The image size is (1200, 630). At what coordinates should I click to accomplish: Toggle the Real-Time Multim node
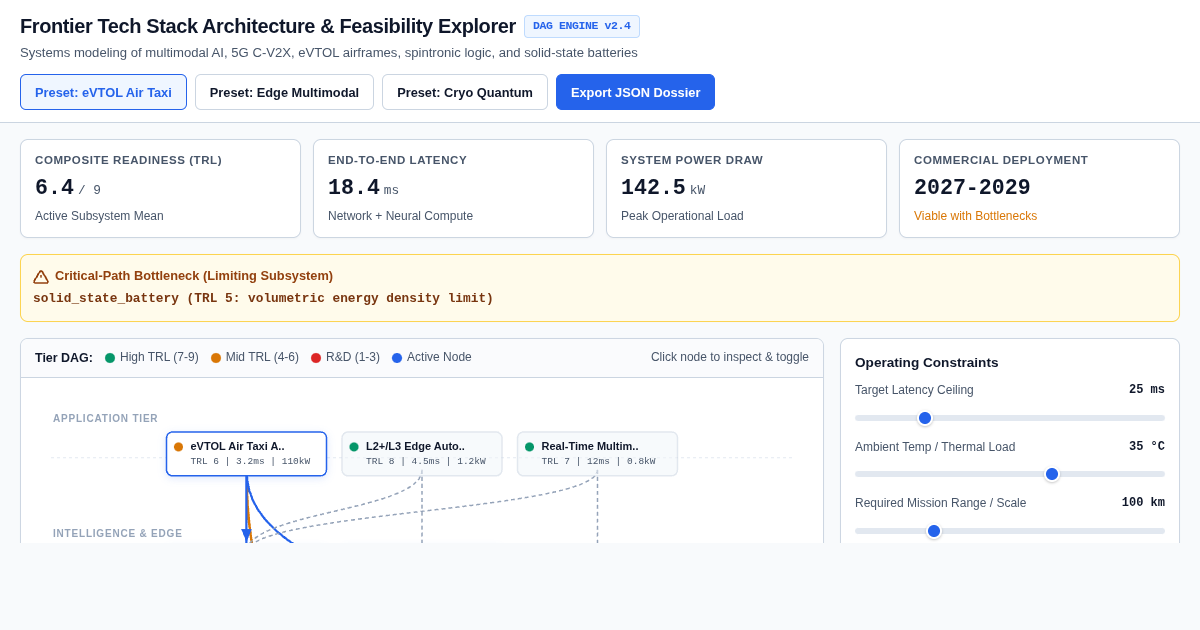[597, 454]
